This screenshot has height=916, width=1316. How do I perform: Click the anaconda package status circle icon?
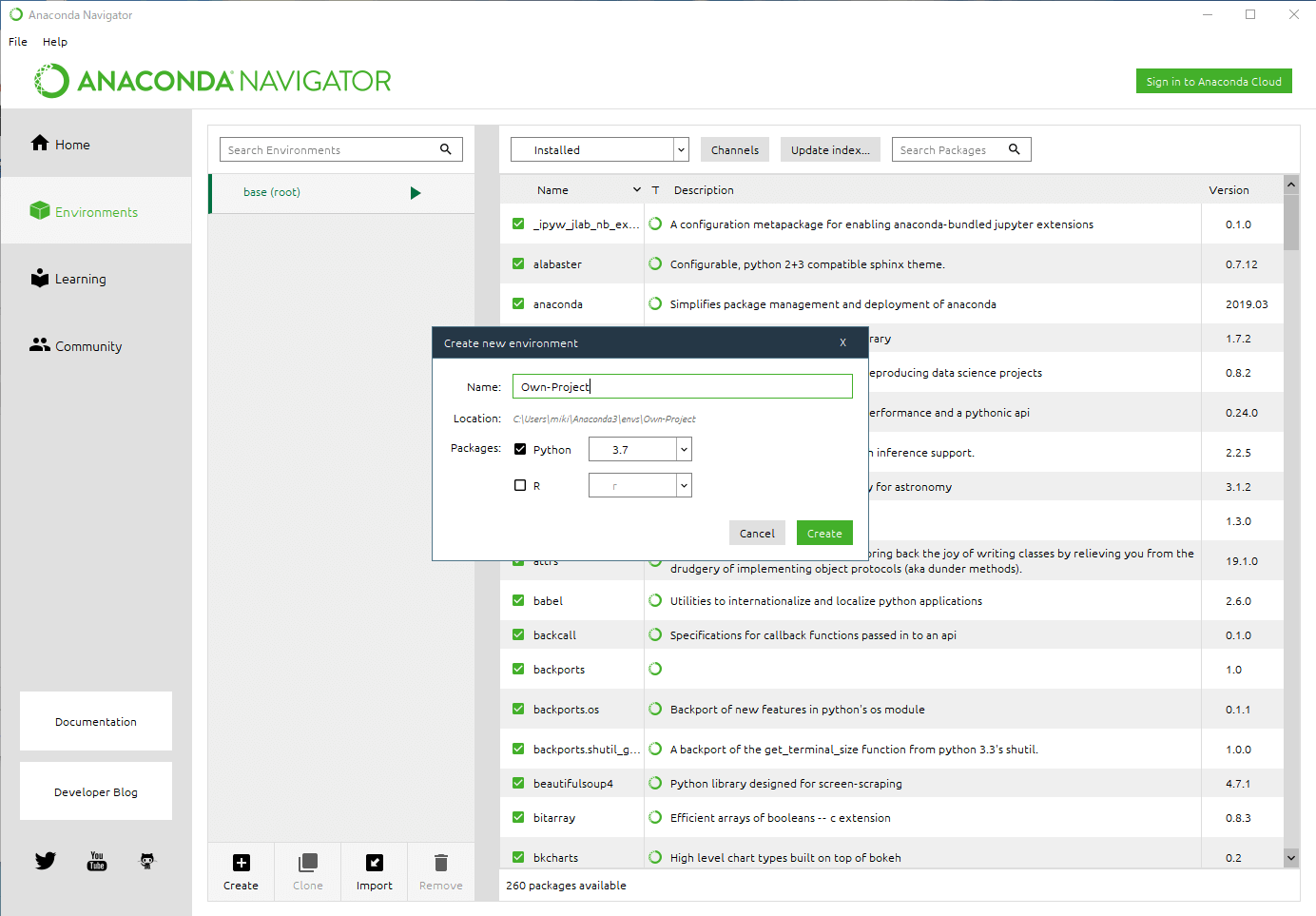coord(655,303)
